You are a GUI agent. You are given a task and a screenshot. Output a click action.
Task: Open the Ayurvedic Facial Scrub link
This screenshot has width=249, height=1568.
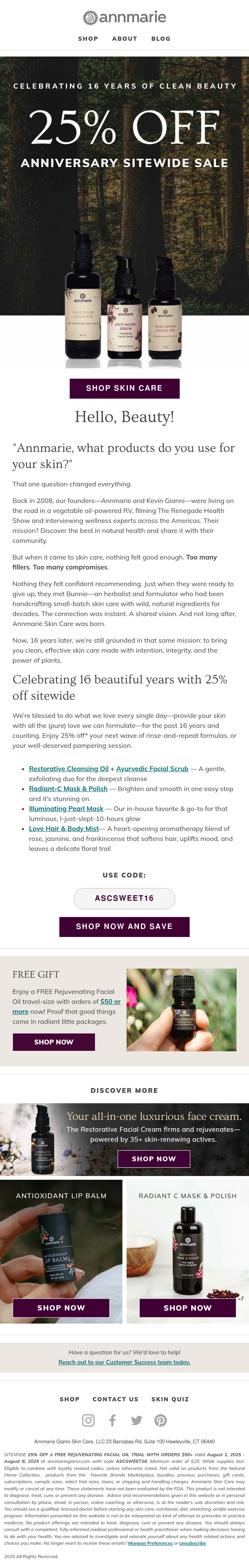(x=153, y=769)
